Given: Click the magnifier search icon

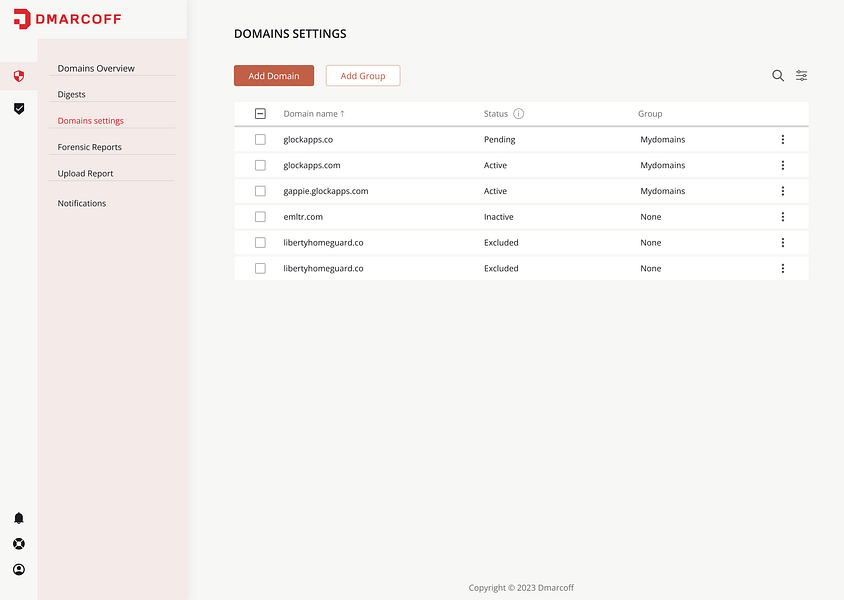Looking at the screenshot, I should tap(778, 76).
